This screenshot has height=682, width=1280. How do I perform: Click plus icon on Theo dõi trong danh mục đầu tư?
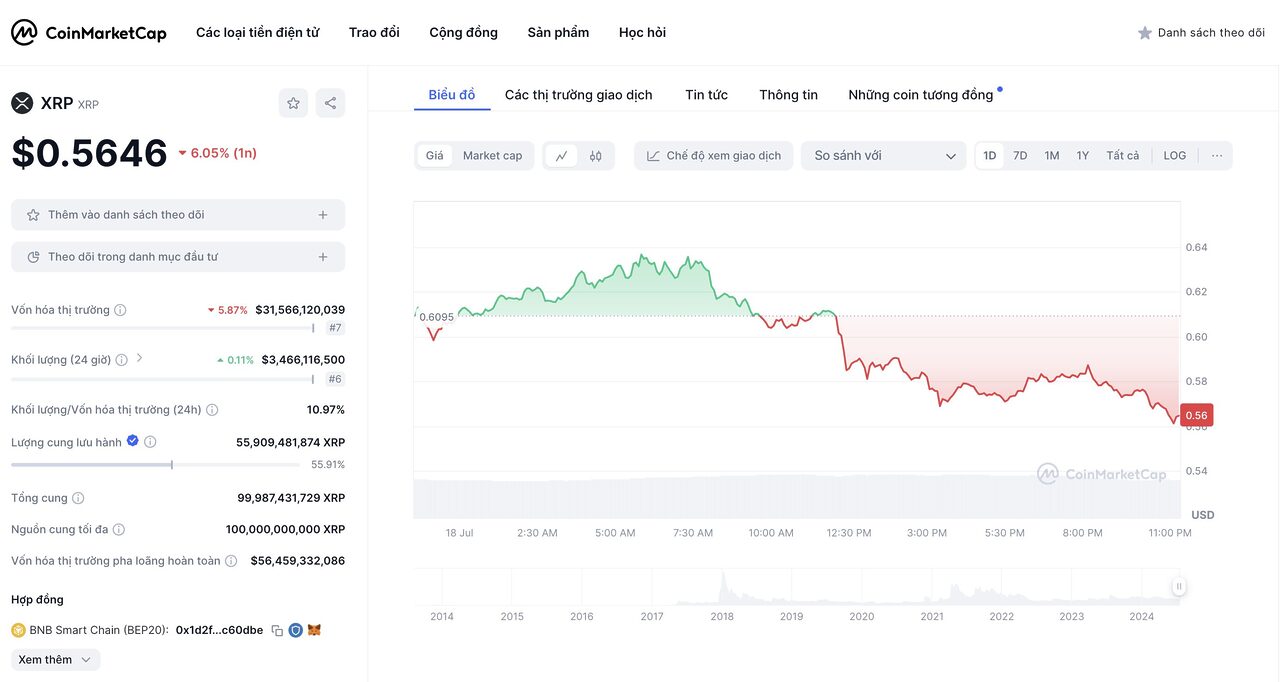point(323,257)
